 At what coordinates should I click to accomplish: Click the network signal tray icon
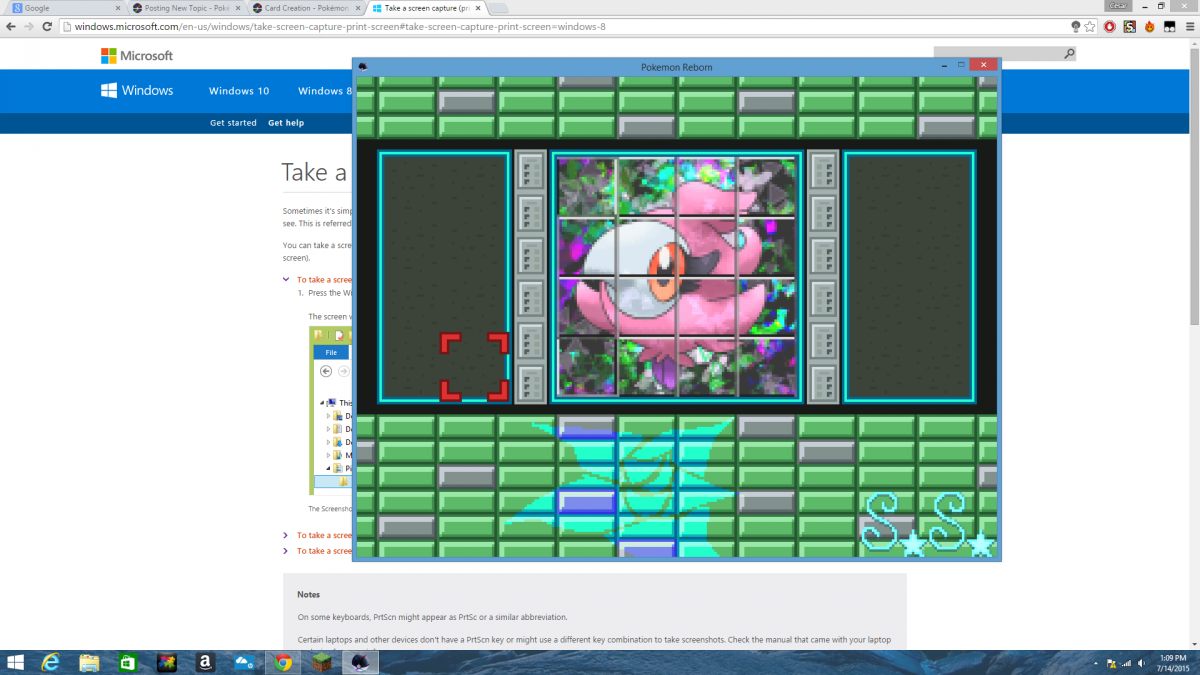click(x=1127, y=663)
